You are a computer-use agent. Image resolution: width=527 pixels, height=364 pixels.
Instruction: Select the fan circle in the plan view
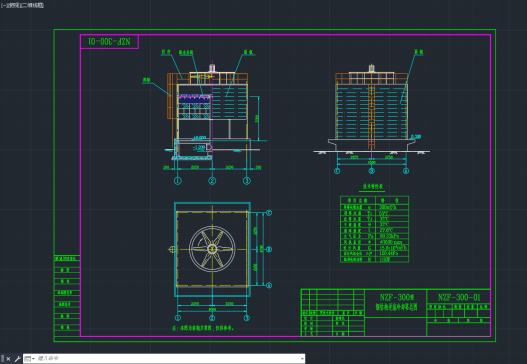[x=212, y=249]
